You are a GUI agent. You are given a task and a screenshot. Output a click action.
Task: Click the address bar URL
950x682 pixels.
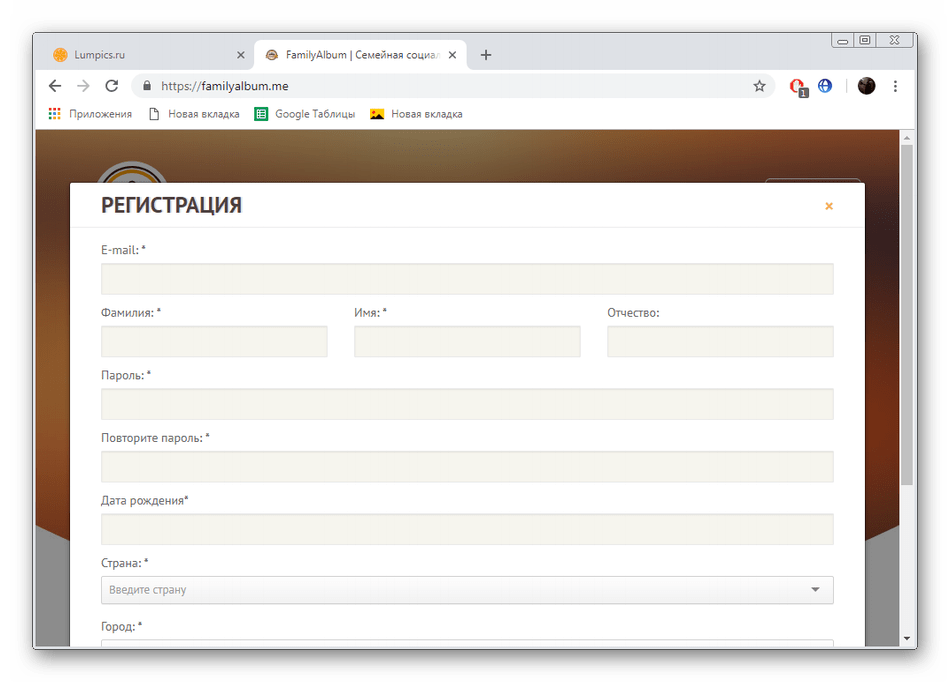coord(224,86)
